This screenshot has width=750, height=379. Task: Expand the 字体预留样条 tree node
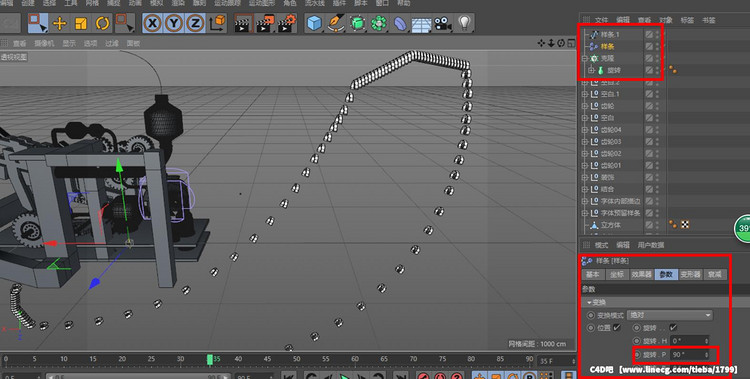(x=585, y=213)
